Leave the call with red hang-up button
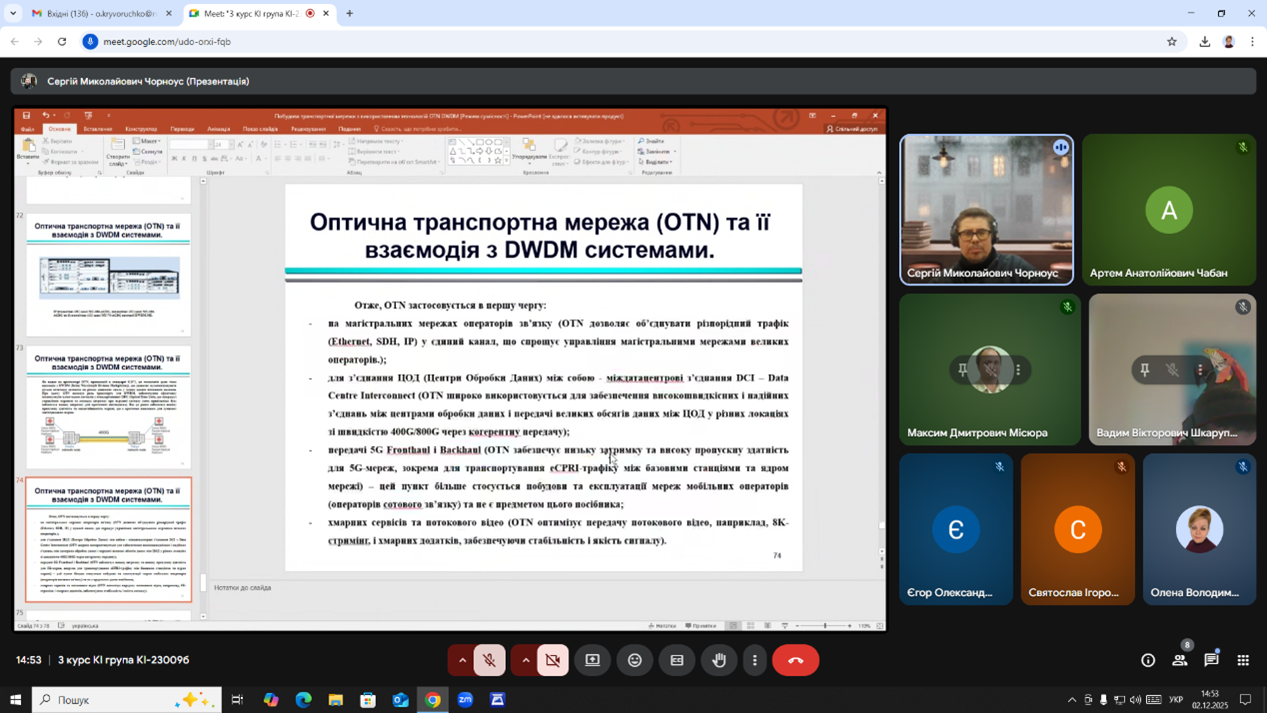Image resolution: width=1267 pixels, height=713 pixels. pyautogui.click(x=796, y=660)
